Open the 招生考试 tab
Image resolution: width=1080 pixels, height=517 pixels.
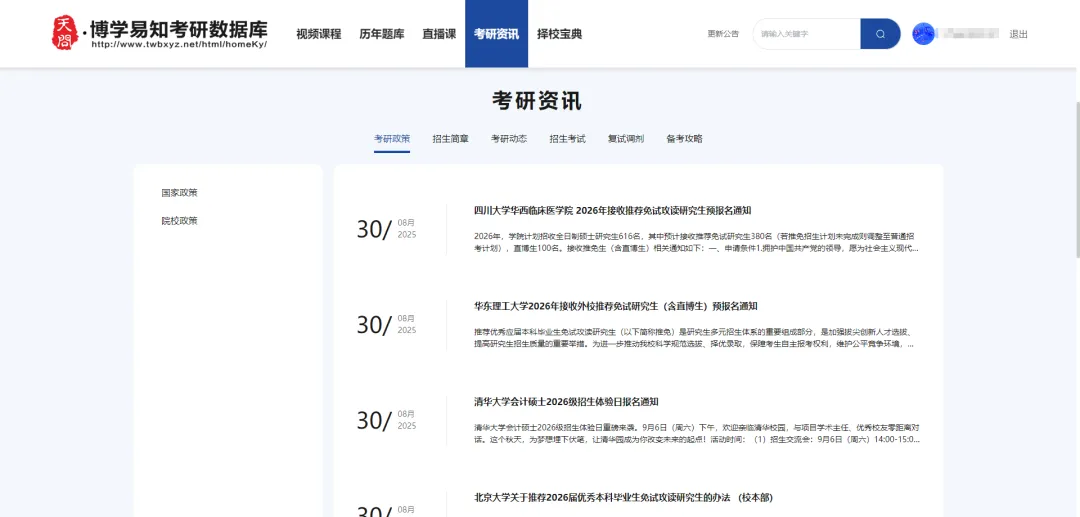567,139
